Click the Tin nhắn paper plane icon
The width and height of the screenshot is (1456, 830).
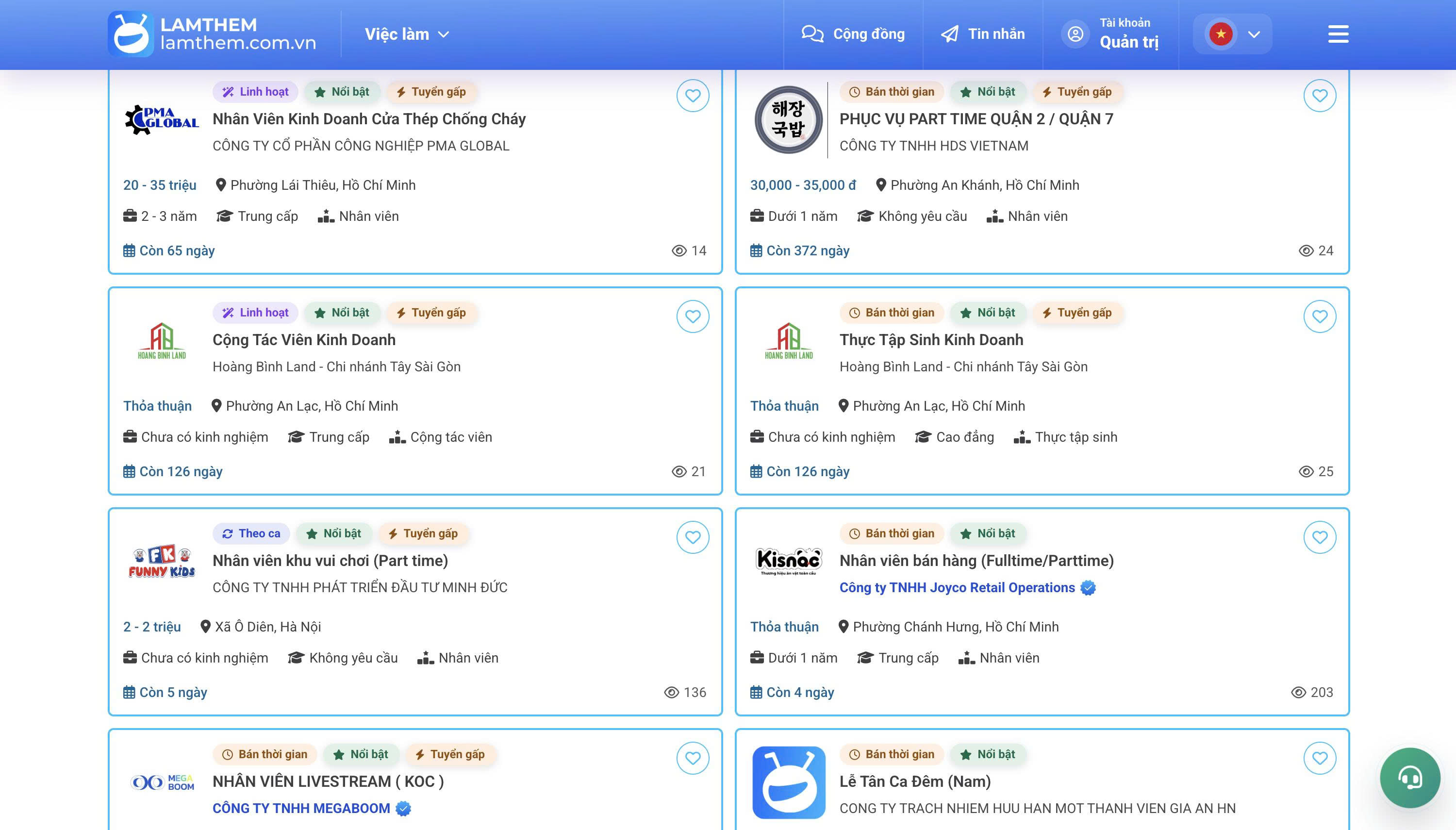[949, 33]
